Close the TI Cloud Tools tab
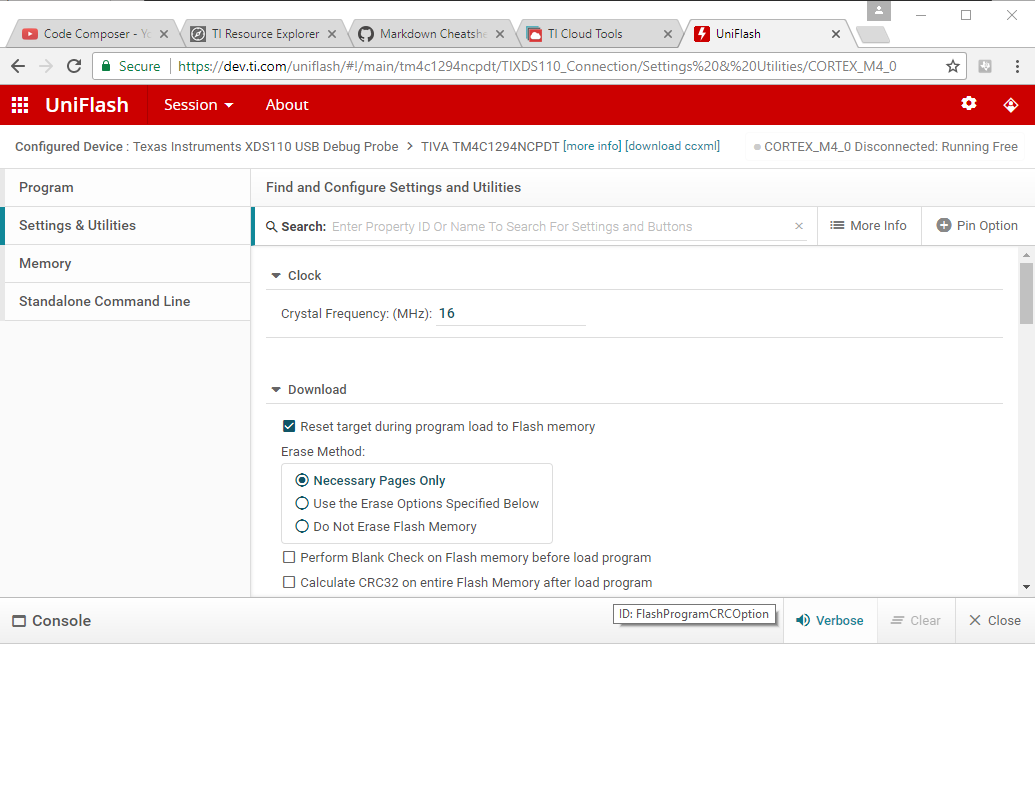This screenshot has width=1035, height=797. click(x=668, y=34)
